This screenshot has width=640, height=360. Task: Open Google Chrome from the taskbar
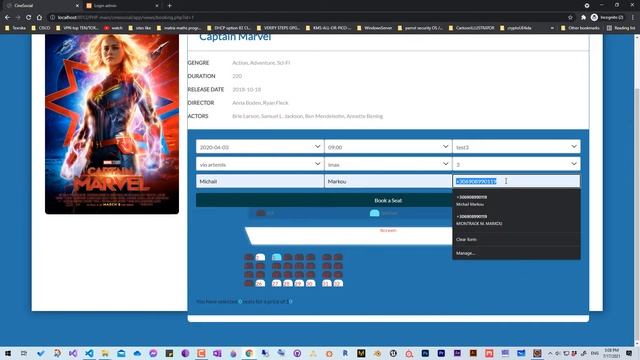249,353
